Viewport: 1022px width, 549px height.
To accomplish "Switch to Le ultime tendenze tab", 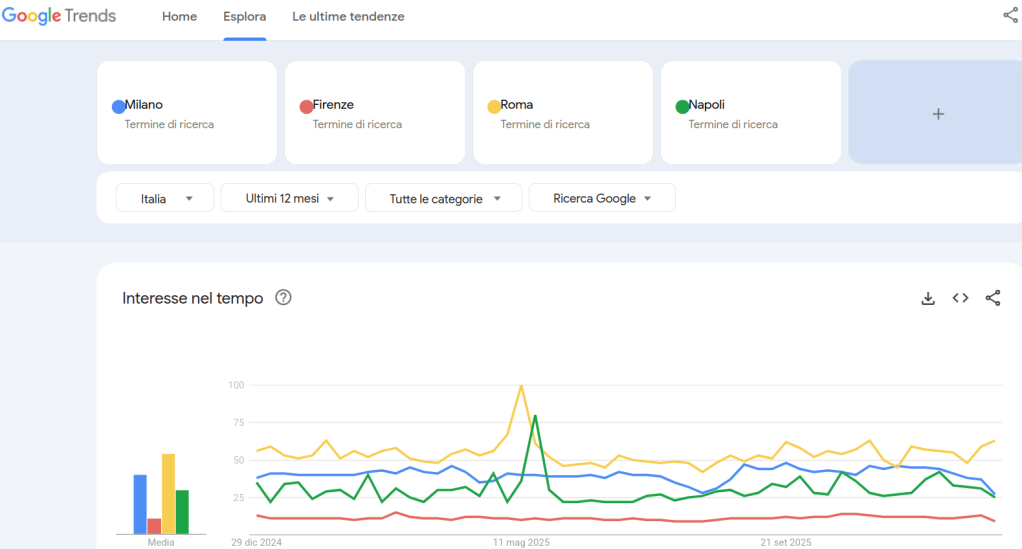I will [348, 17].
